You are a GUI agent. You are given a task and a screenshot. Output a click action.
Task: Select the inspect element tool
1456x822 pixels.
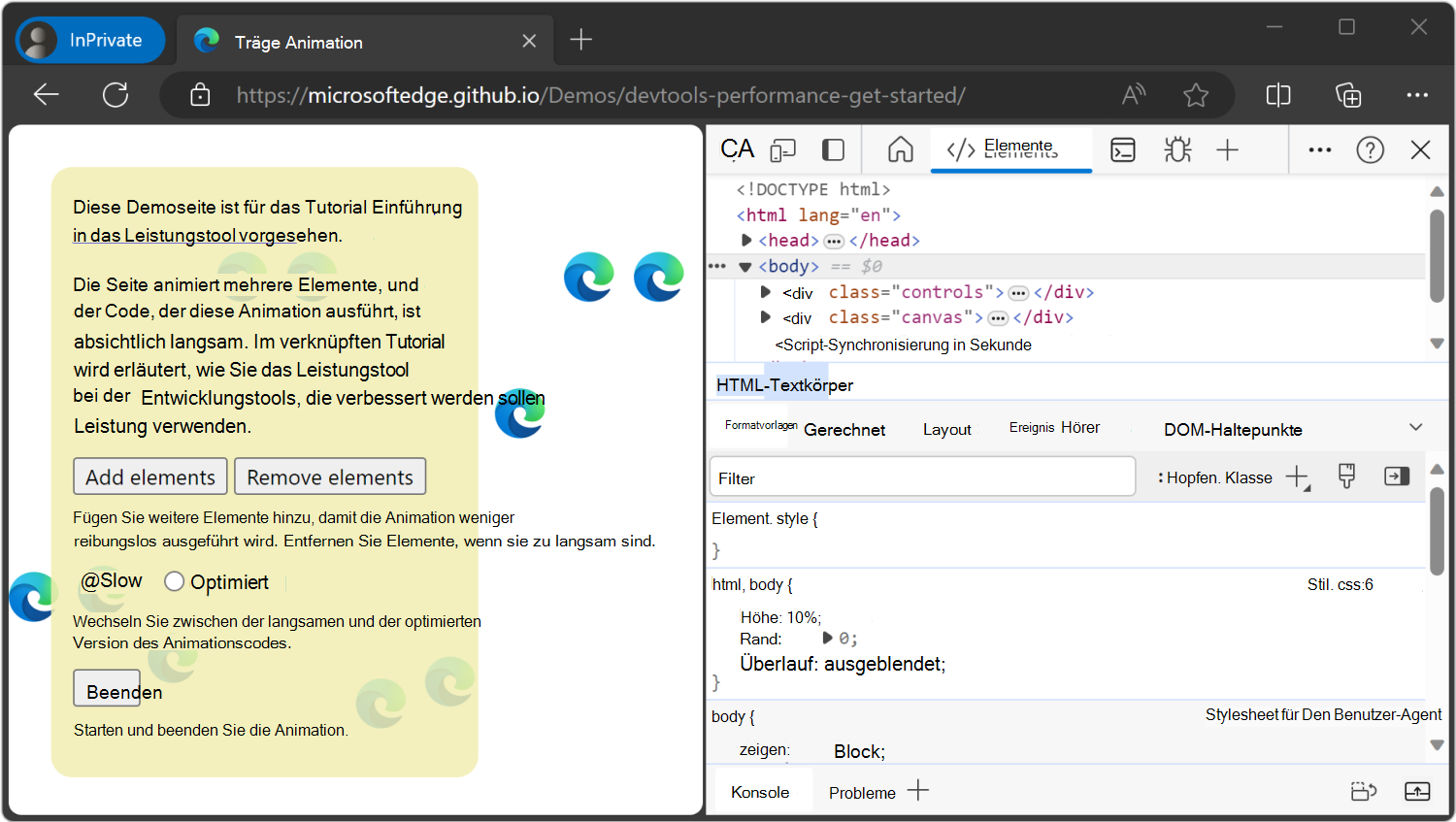[x=738, y=149]
